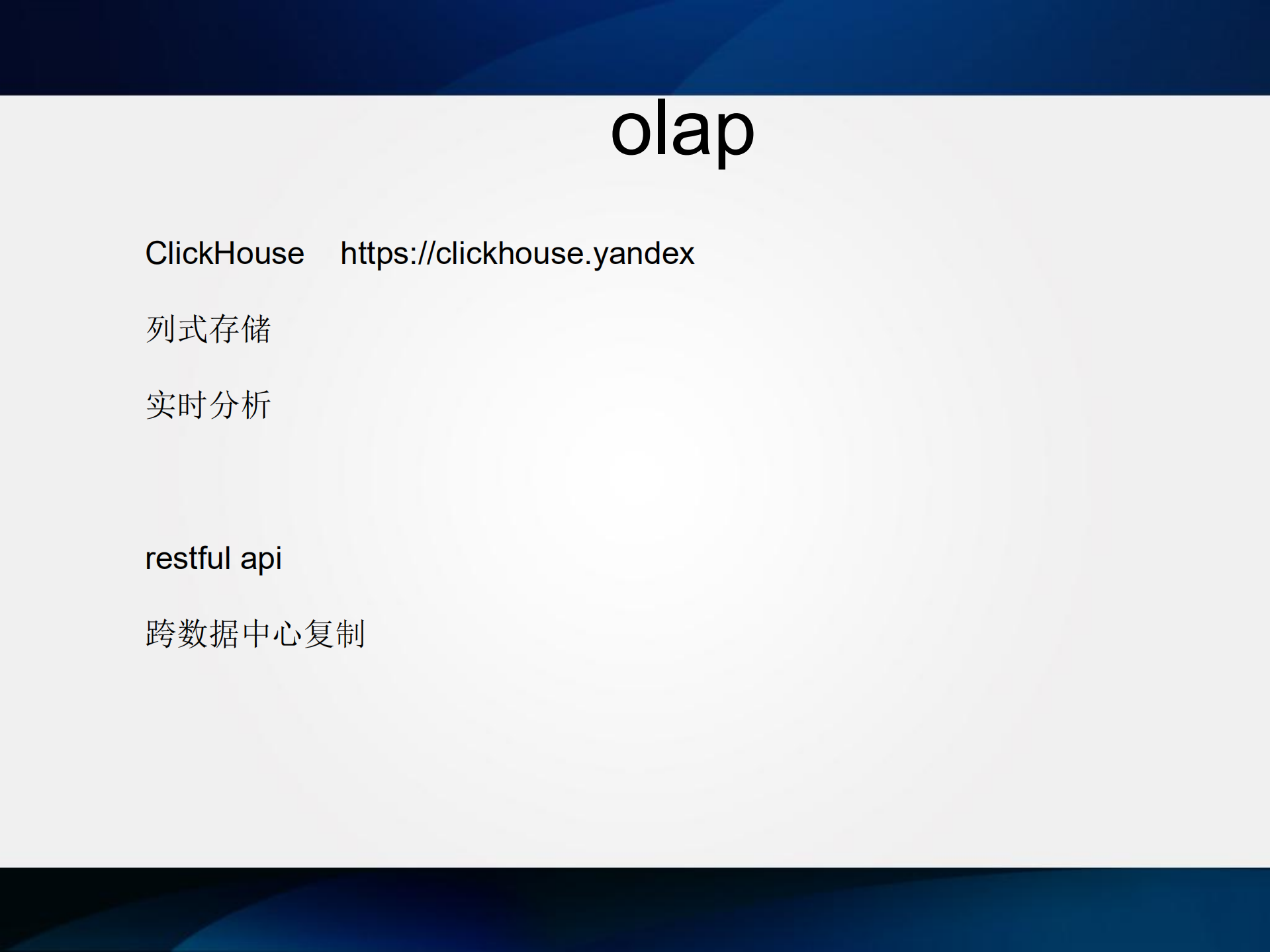Click the left margin beside 列式存储
The height and width of the screenshot is (952, 1270).
point(79,329)
